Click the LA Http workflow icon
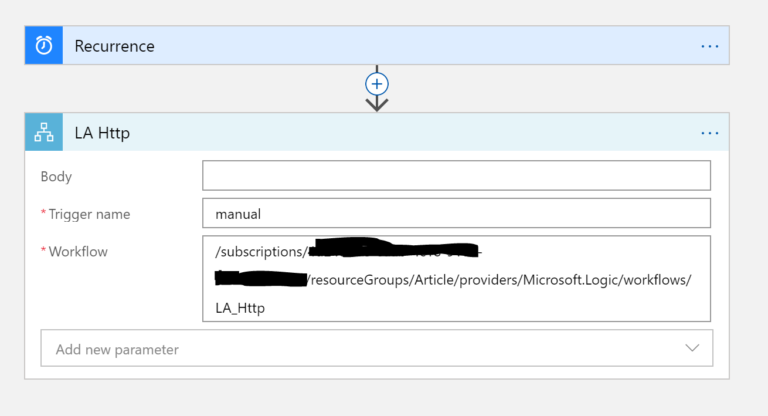768x416 pixels. coord(44,132)
